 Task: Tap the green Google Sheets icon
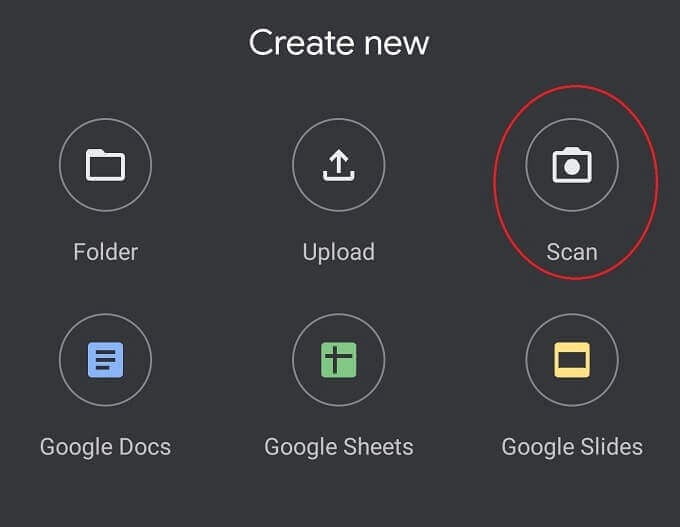(339, 360)
